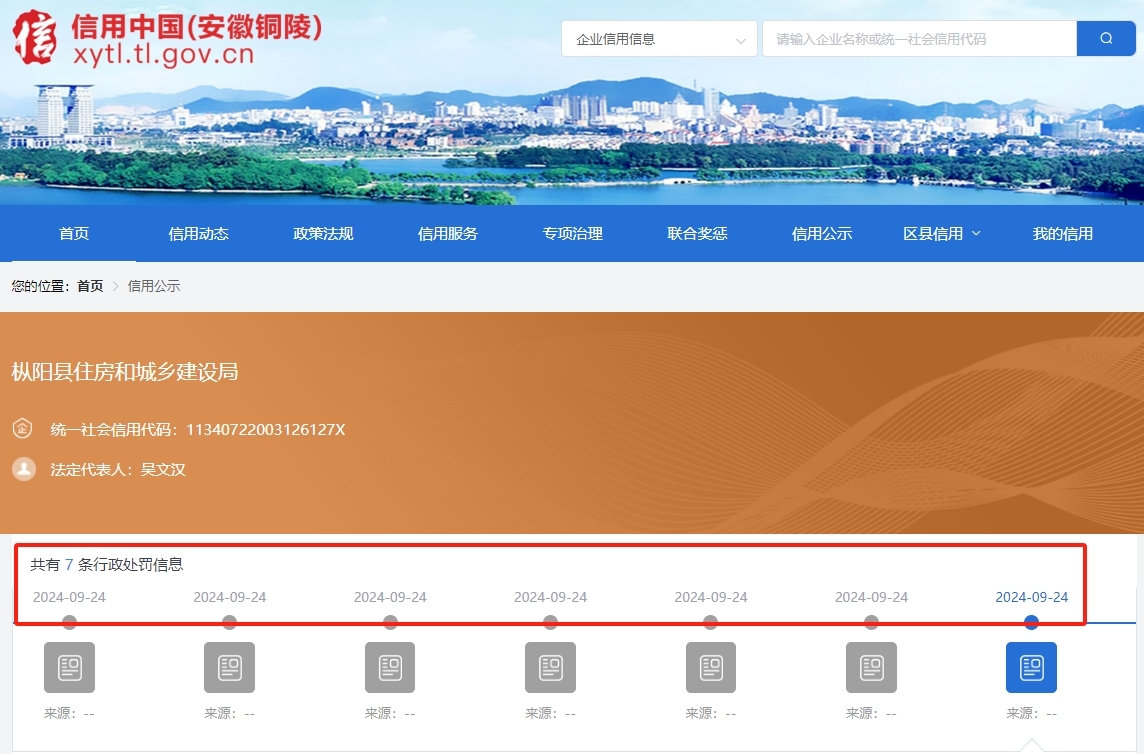Open 政策法规 from the navigation bar

click(323, 234)
